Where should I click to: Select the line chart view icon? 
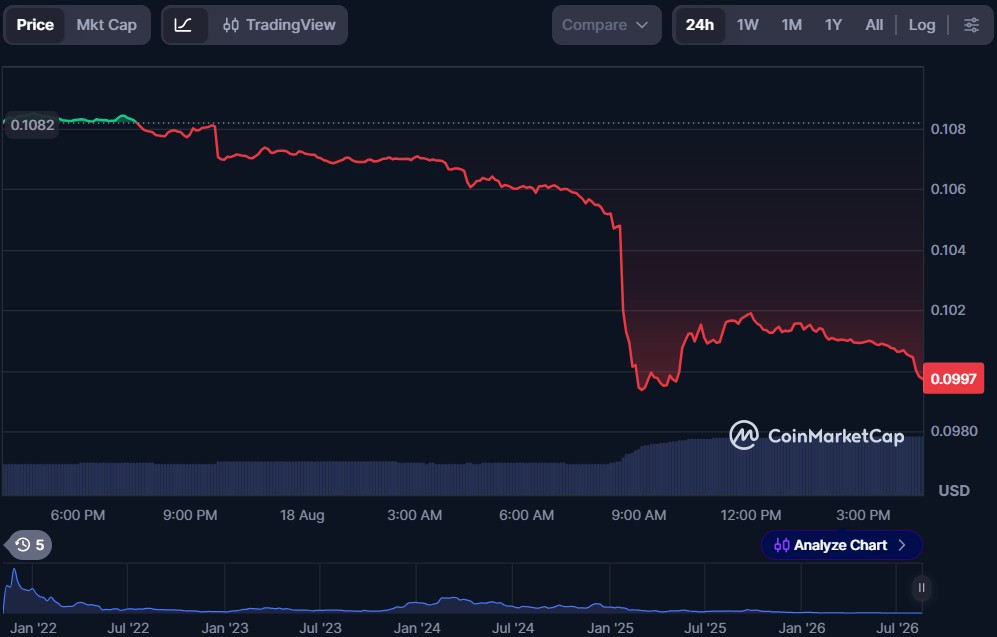pyautogui.click(x=184, y=25)
